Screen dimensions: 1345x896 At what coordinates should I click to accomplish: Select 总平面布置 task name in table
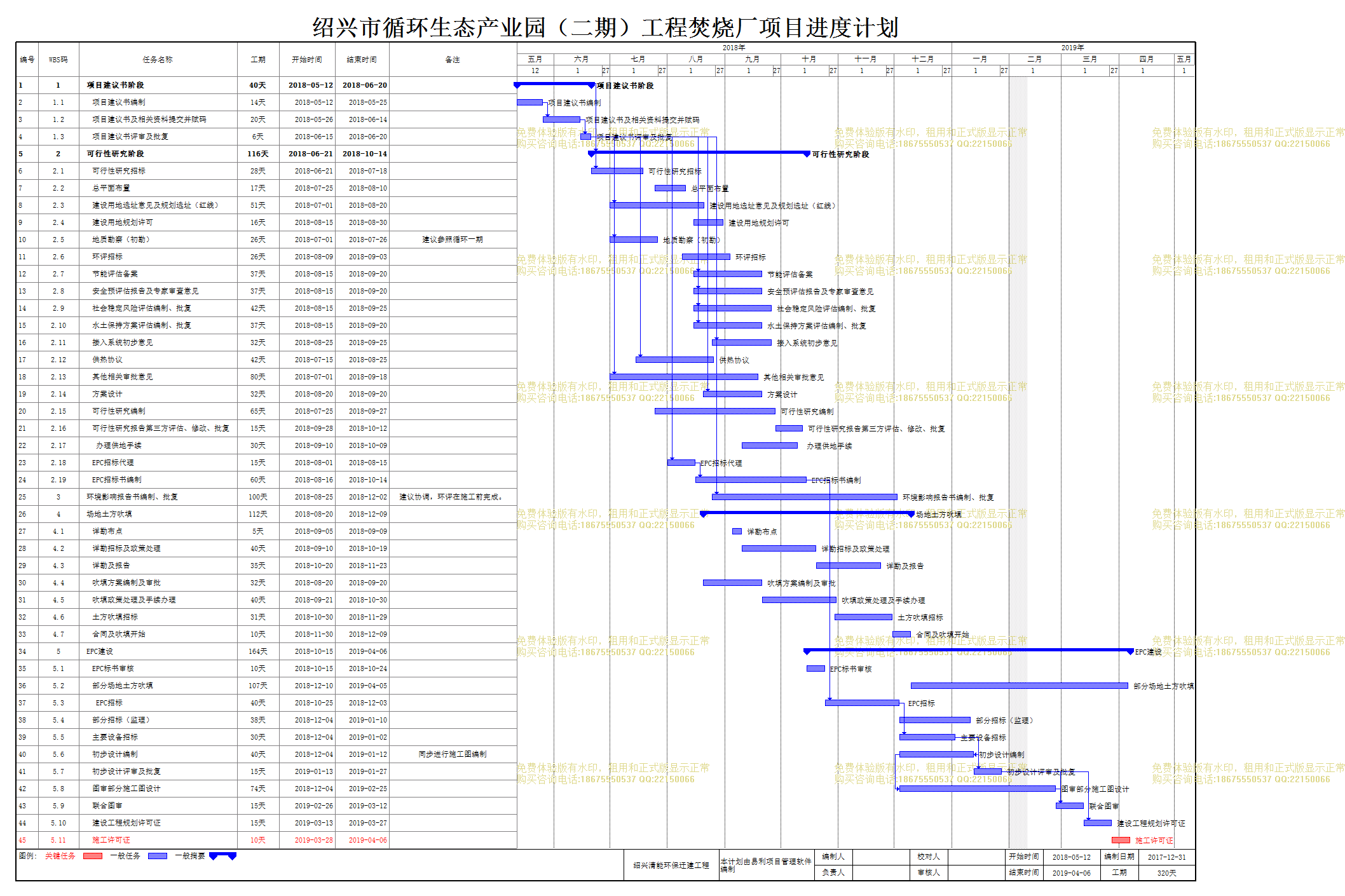(x=111, y=188)
